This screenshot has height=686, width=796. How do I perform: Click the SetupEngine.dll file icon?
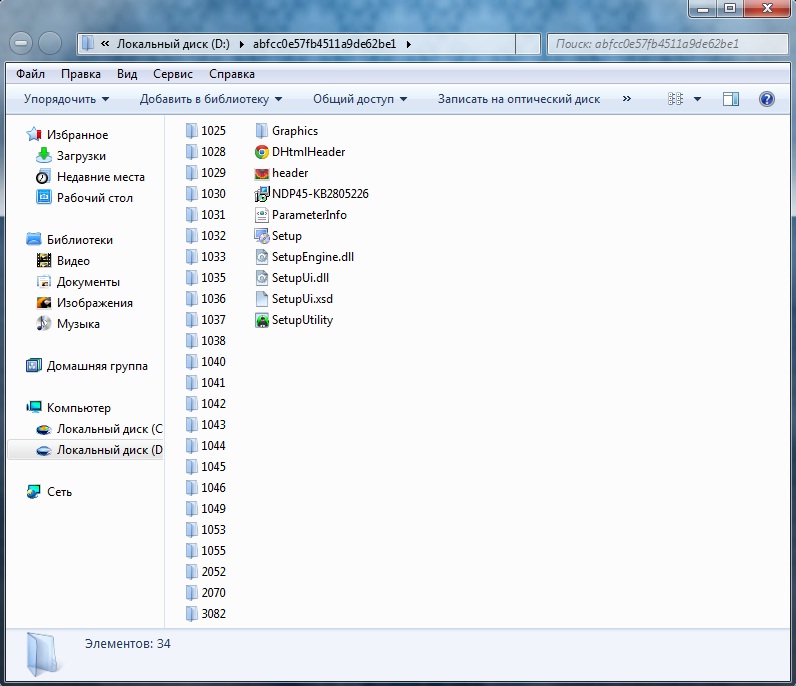click(x=262, y=257)
